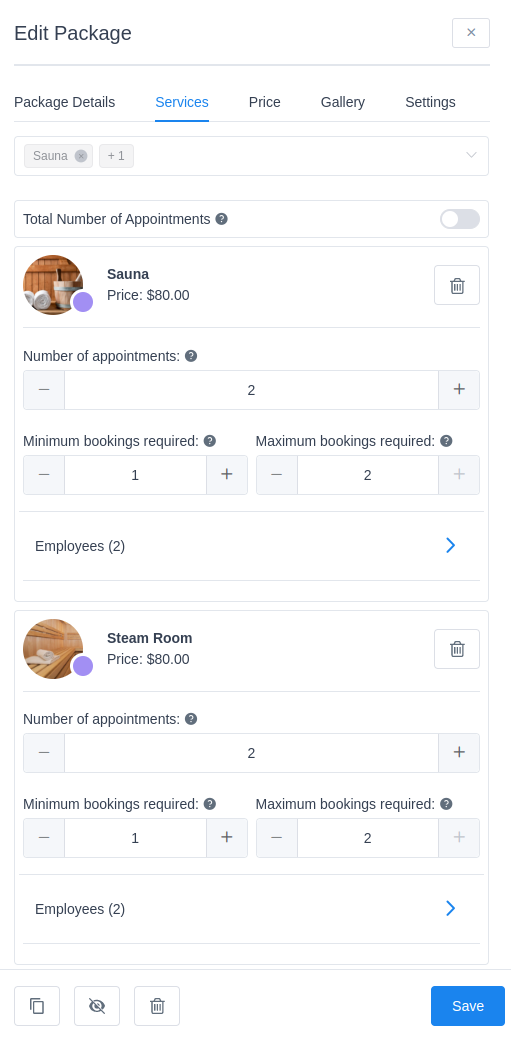
Task: Click help icon next to Sauna minimum bookings
Action: tap(209, 441)
